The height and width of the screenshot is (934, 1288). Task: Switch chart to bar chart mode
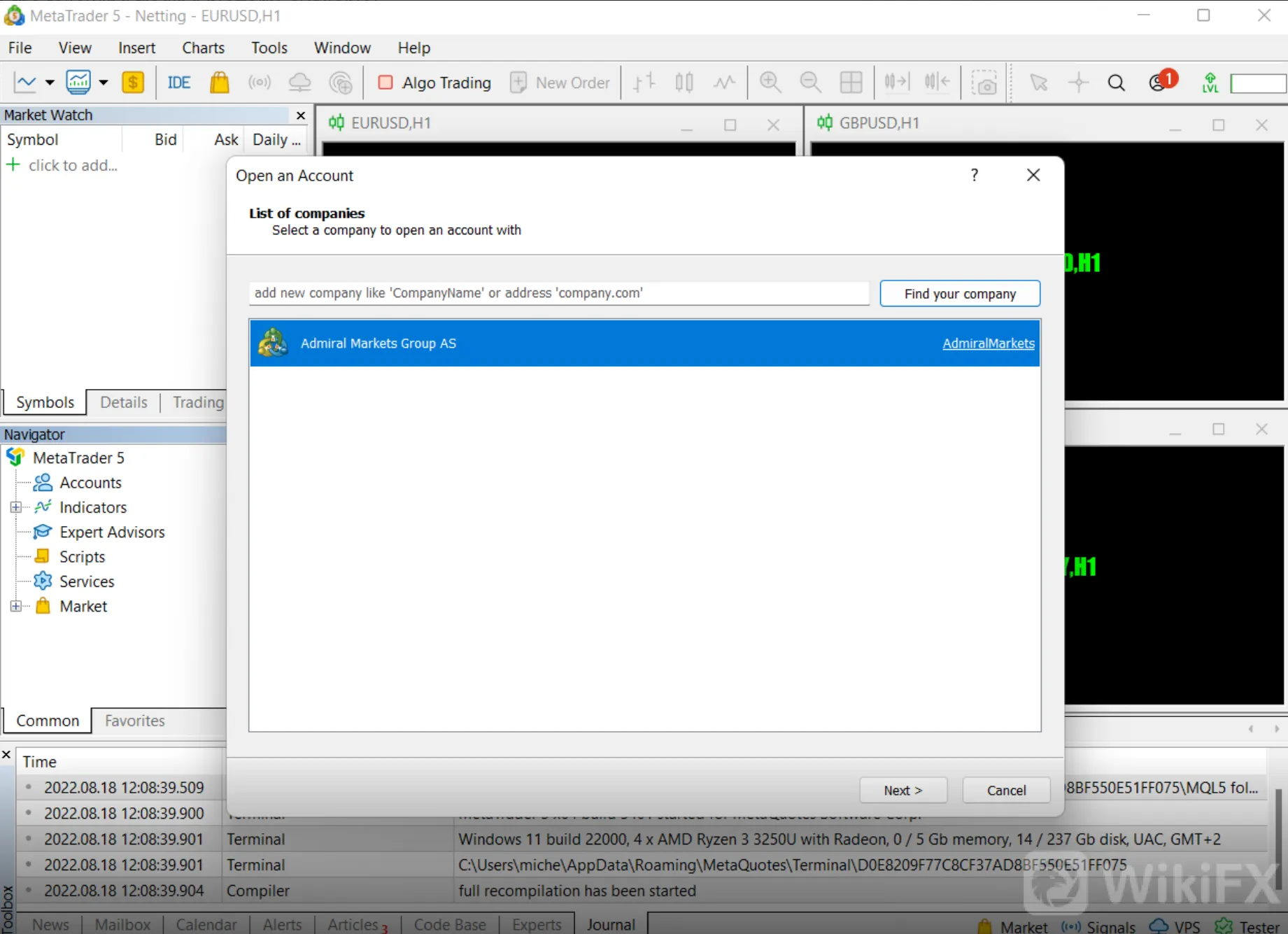tap(644, 83)
